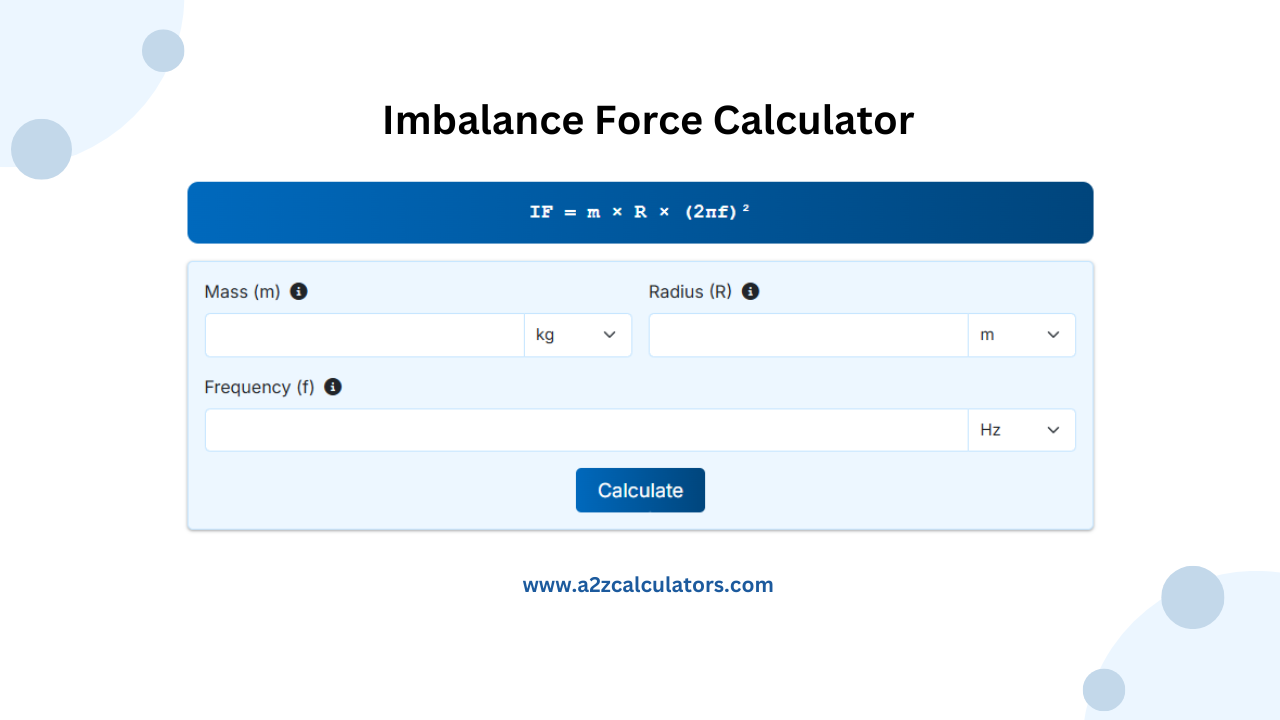
Task: Open the Hz frequency unit dropdown
Action: 1022,429
